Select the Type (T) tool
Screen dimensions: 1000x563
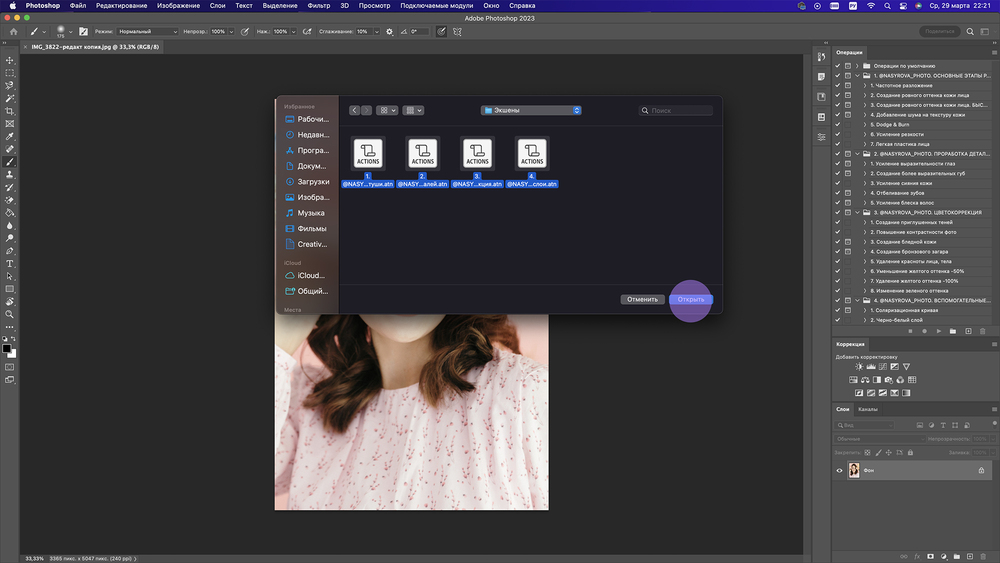[x=10, y=263]
